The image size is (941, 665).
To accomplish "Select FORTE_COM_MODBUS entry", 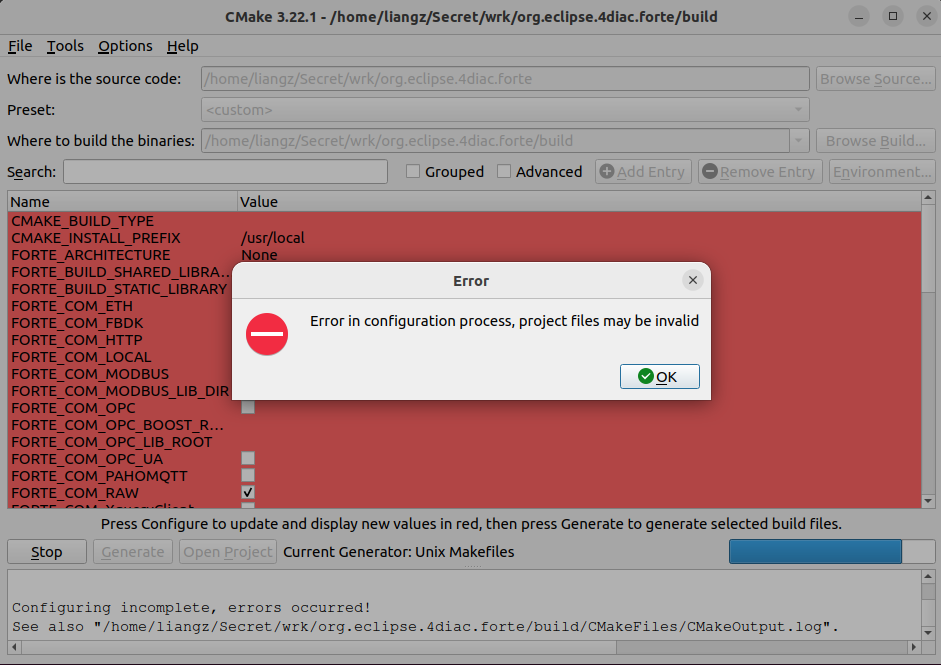I will point(90,373).
